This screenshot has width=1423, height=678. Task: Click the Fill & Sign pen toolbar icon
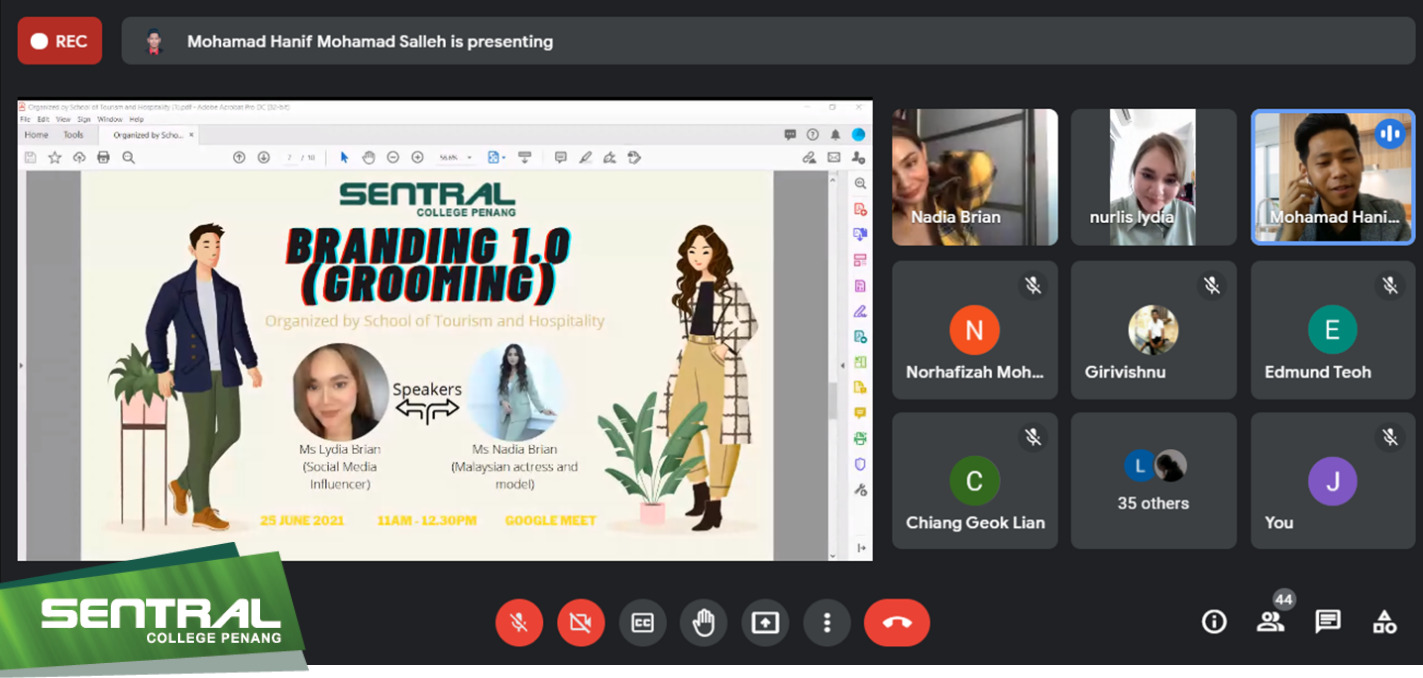pos(609,157)
